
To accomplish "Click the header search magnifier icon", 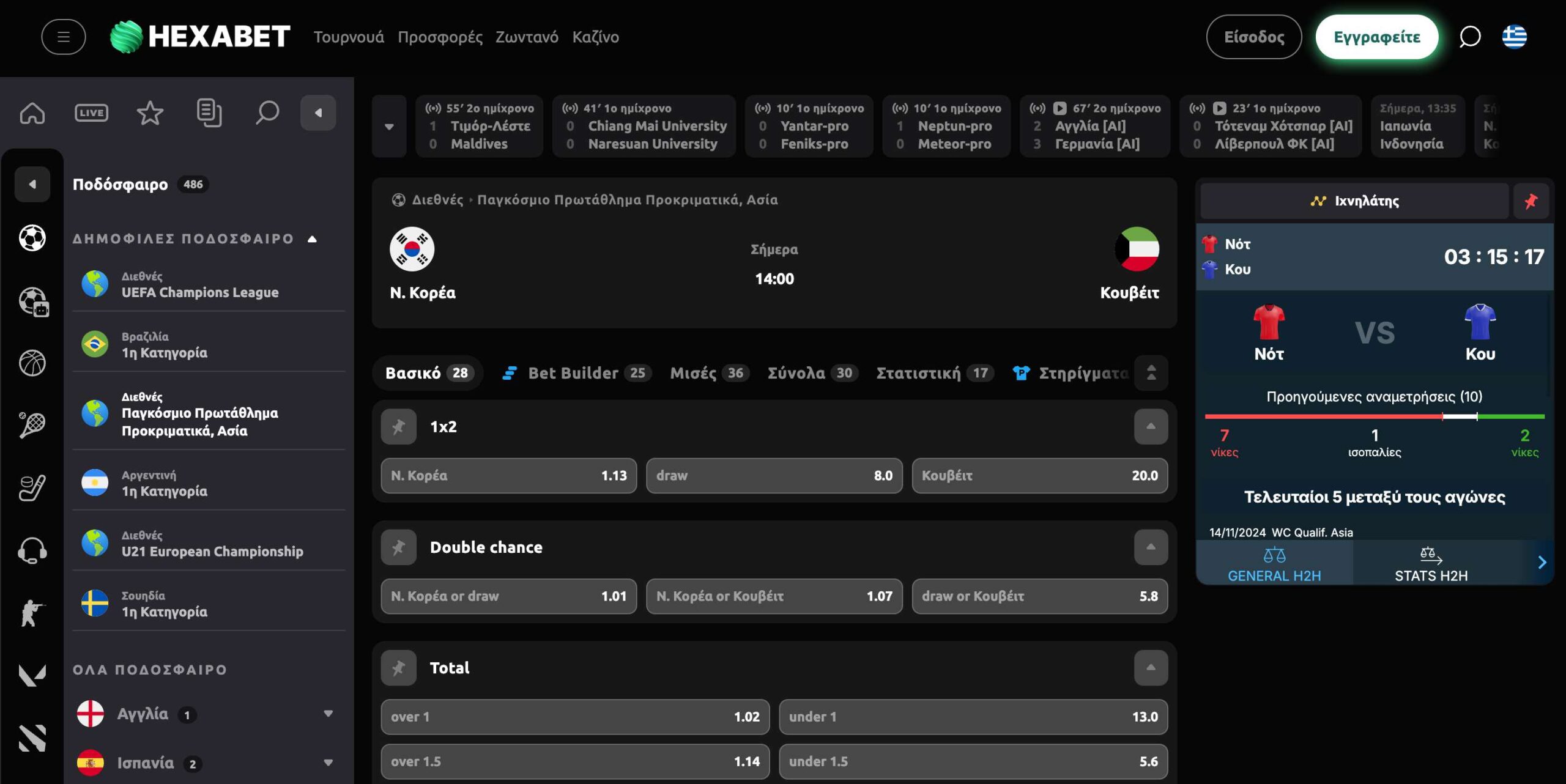I will click(1469, 37).
